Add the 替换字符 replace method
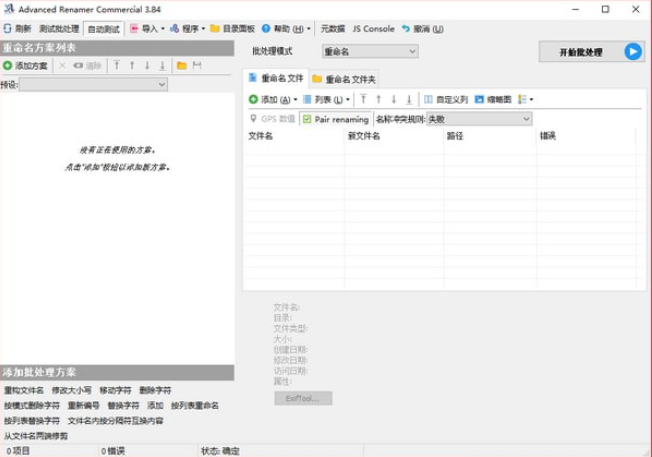Image resolution: width=652 pixels, height=457 pixels. (123, 405)
